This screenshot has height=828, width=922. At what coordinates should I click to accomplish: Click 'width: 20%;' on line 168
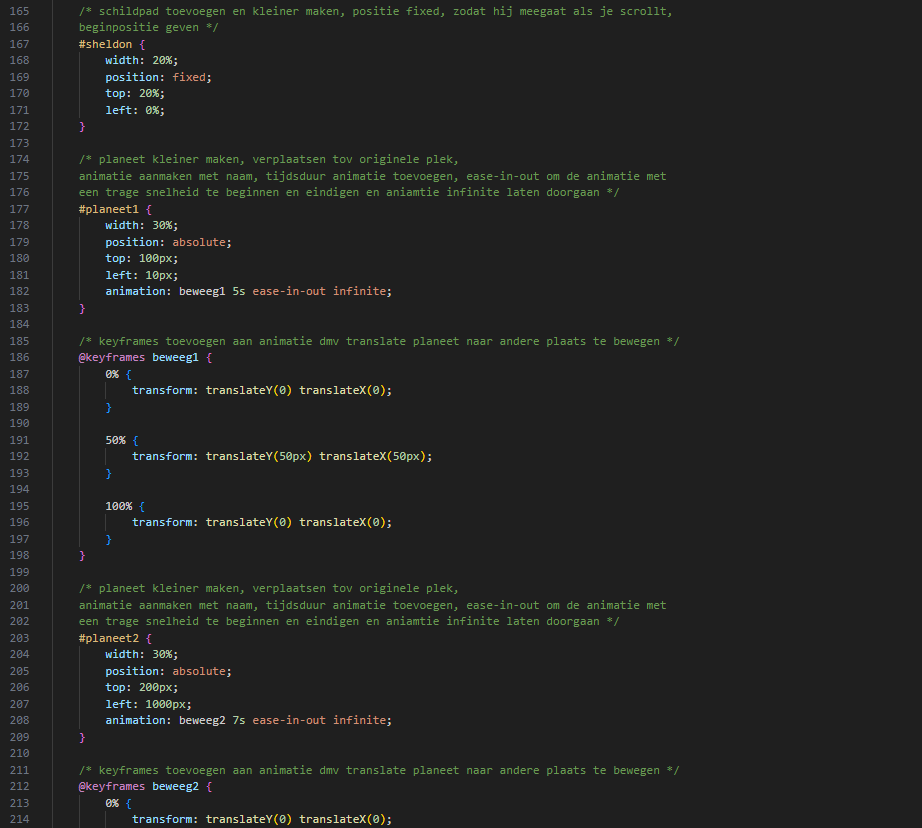pyautogui.click(x=142, y=61)
